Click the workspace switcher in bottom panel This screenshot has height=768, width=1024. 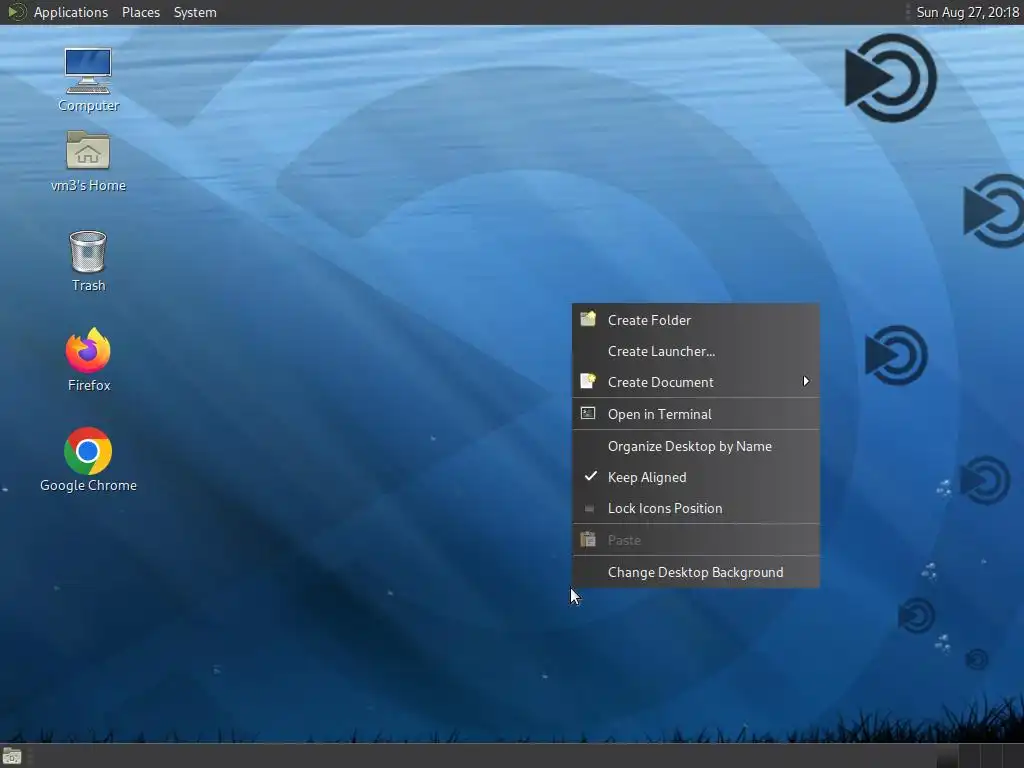(x=979, y=756)
